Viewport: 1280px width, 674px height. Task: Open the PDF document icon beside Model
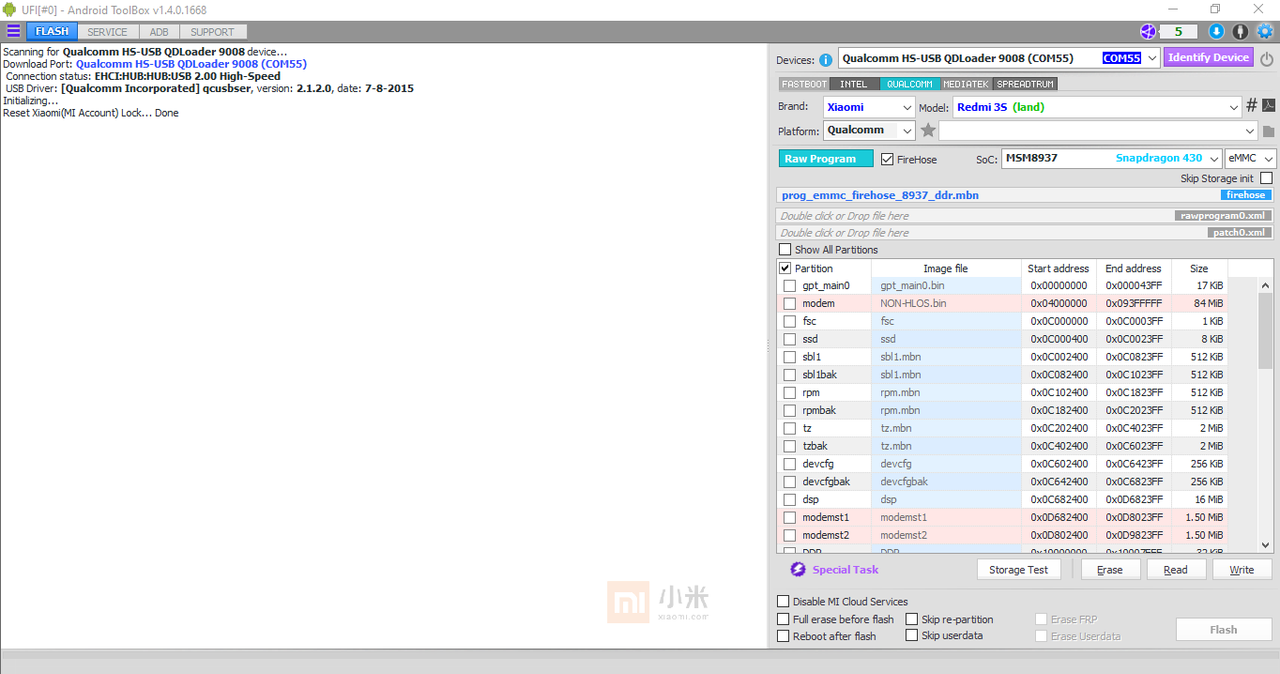(x=1268, y=106)
